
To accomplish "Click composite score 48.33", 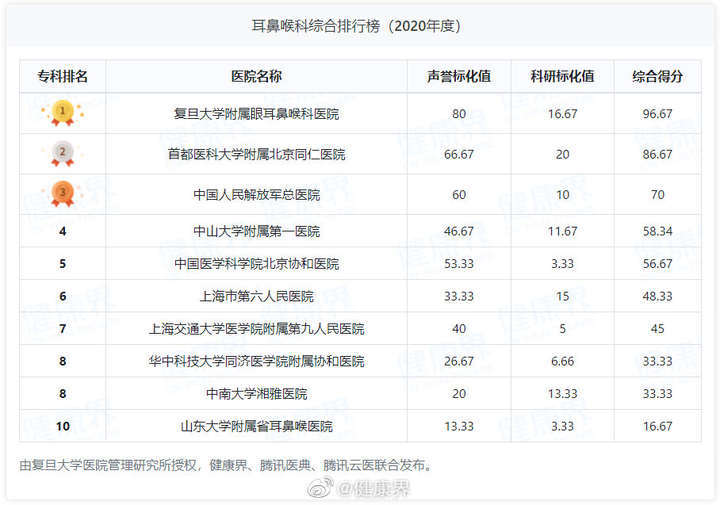I will 658,296.
